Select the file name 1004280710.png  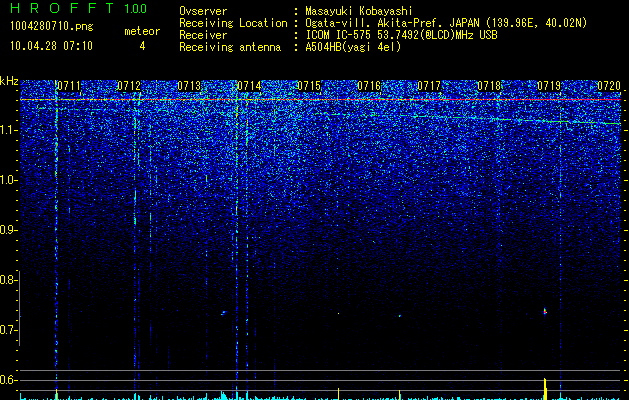click(x=51, y=27)
